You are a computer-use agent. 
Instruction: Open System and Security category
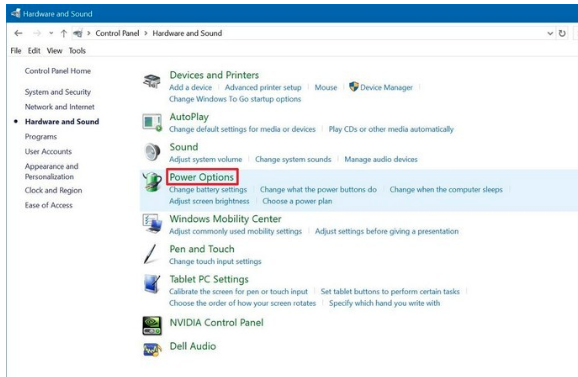pyautogui.click(x=58, y=92)
